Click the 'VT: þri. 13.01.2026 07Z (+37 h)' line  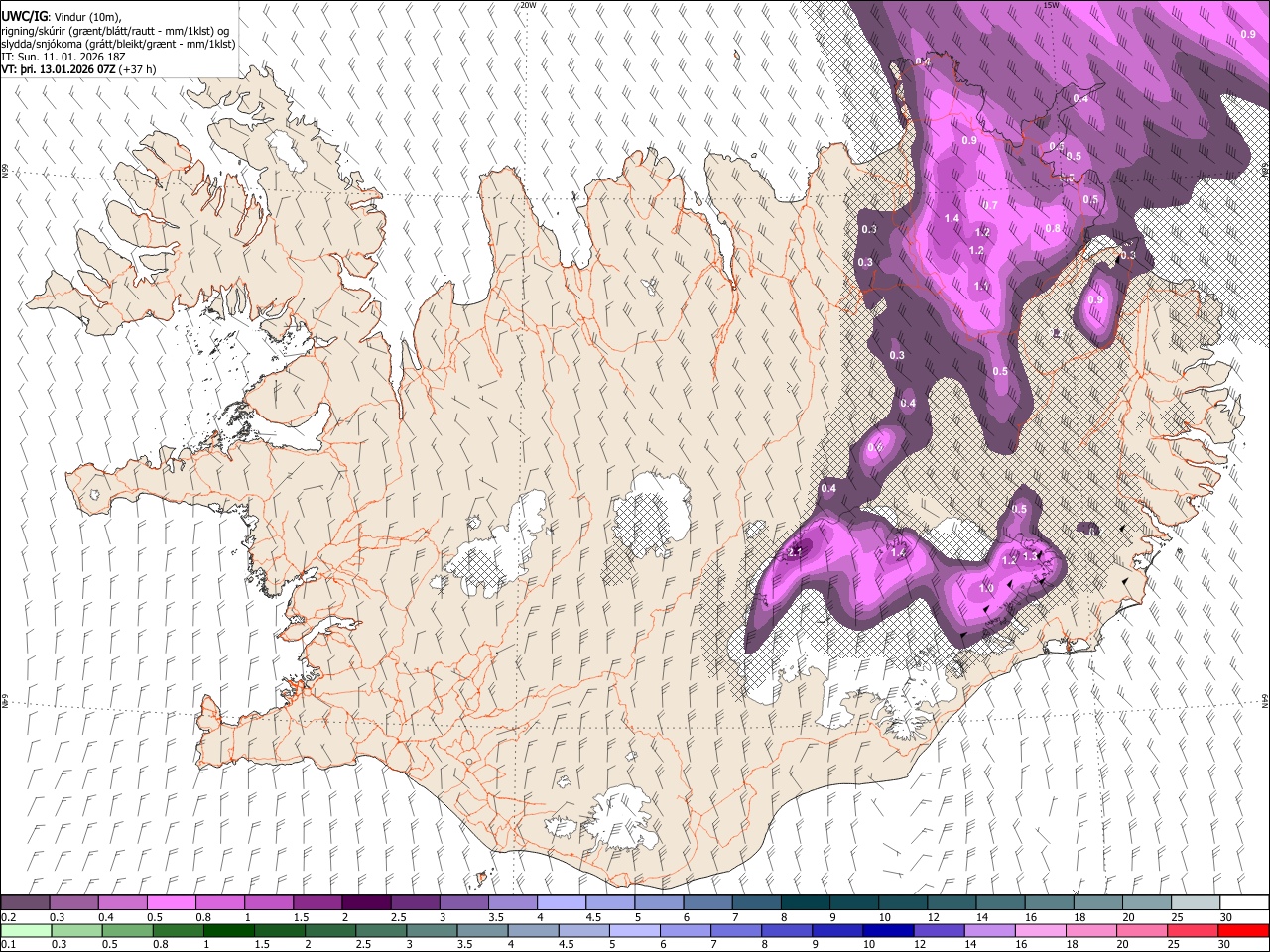78,69
